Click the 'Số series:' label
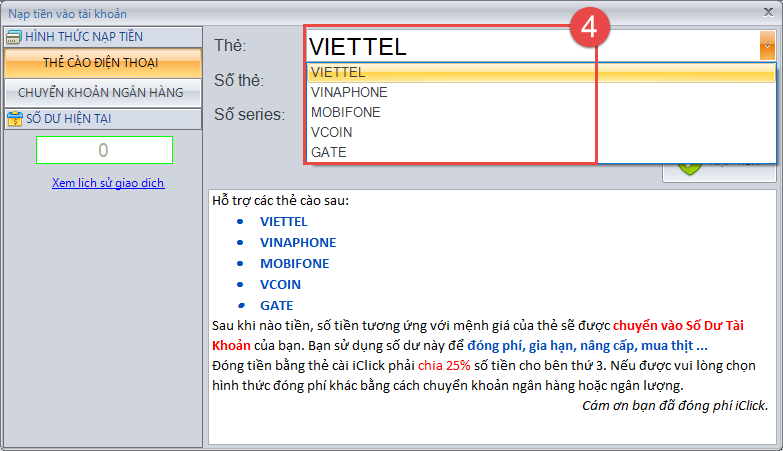This screenshot has width=783, height=451. click(249, 115)
